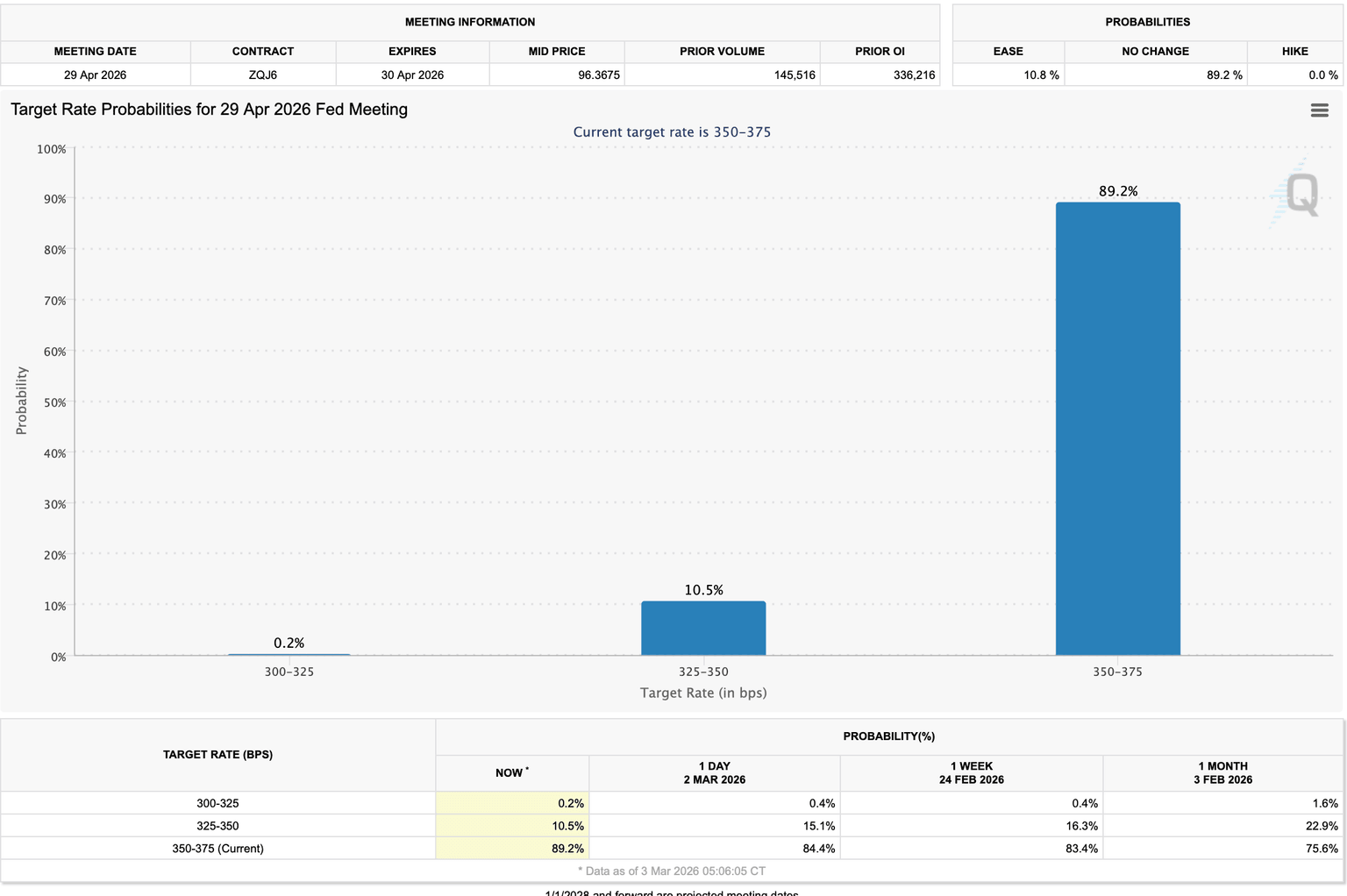Click the 300-325 row label in table

coord(217,803)
